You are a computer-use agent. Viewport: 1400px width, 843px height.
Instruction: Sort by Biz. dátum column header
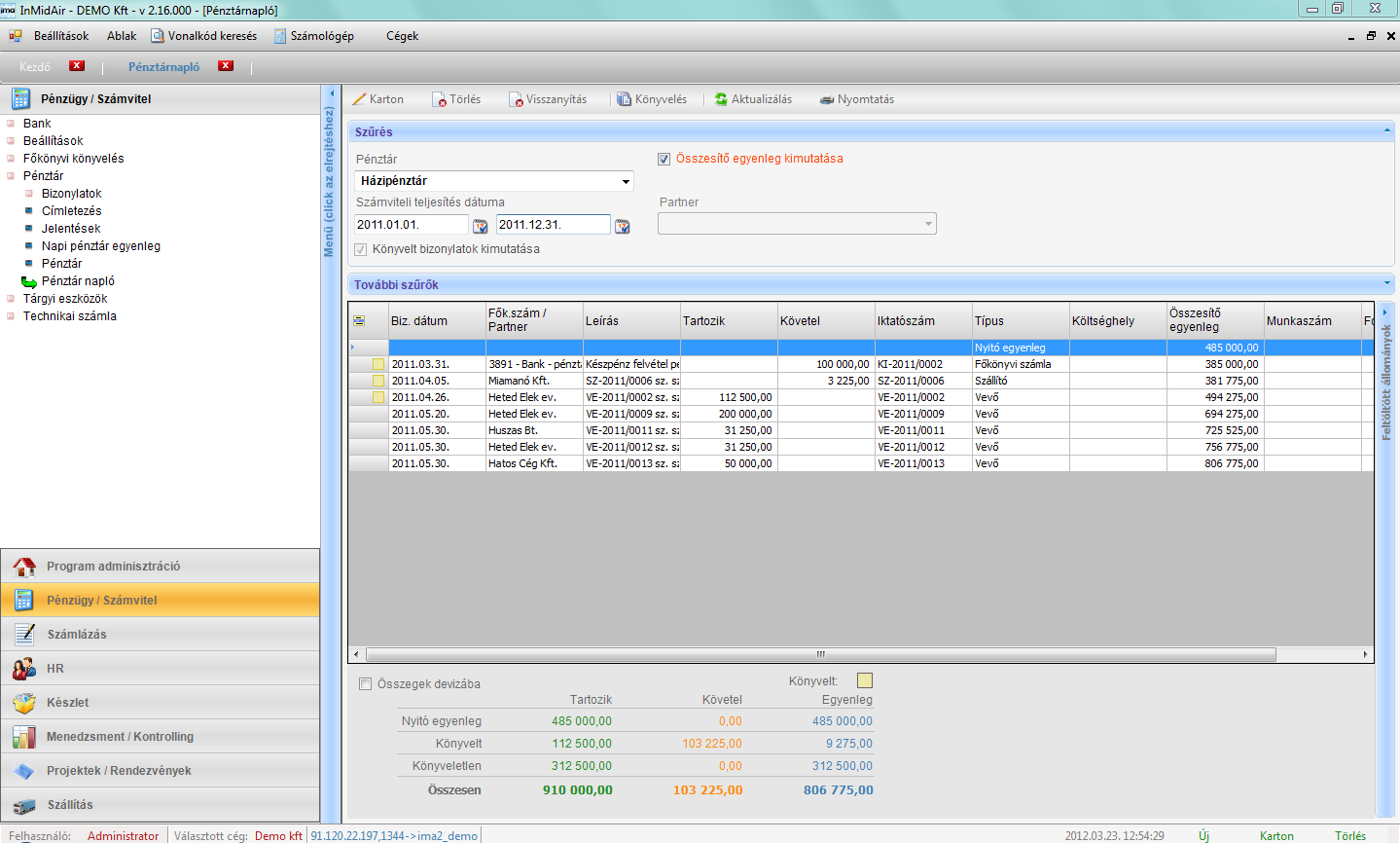(437, 320)
